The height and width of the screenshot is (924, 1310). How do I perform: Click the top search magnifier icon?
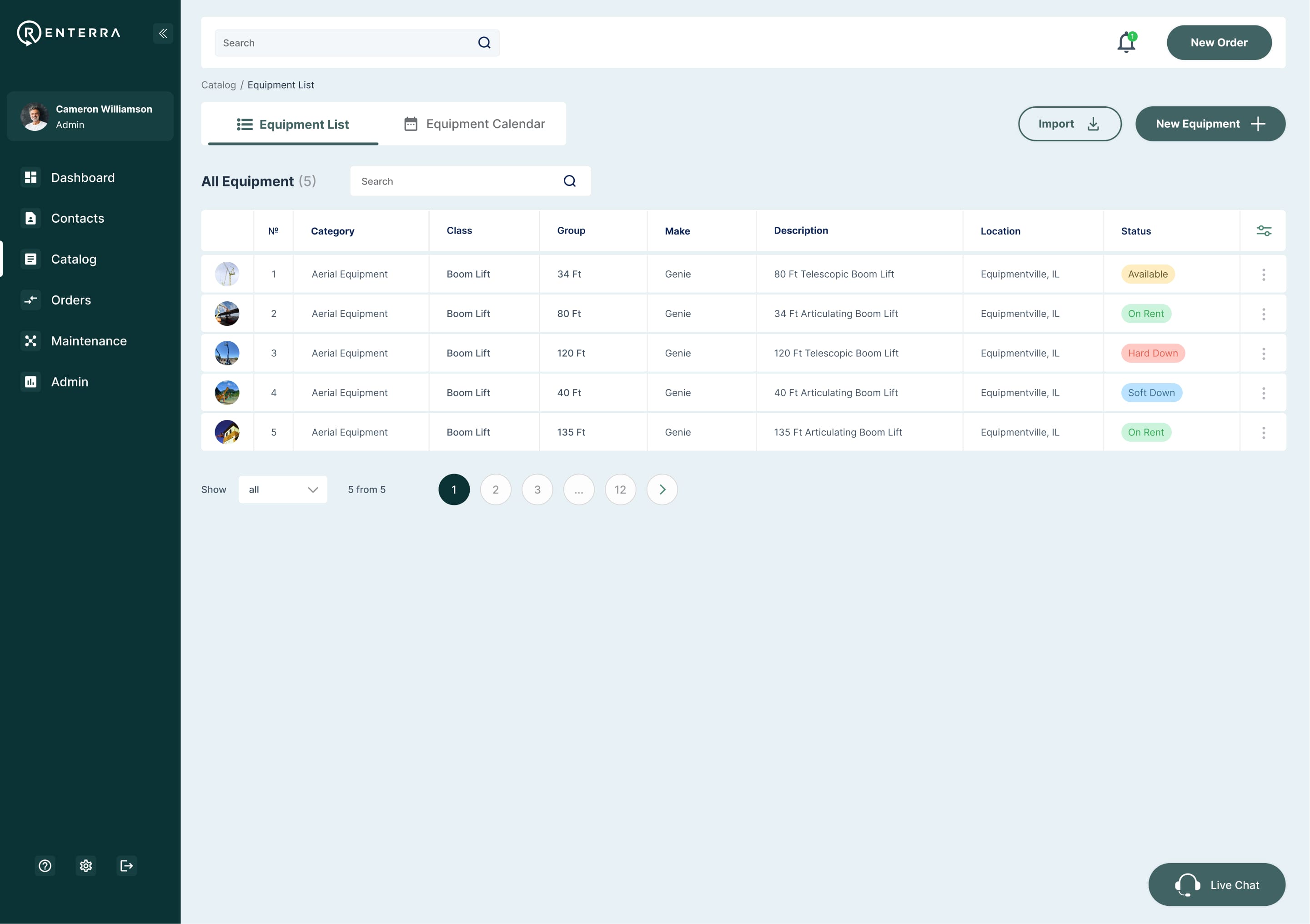click(484, 43)
